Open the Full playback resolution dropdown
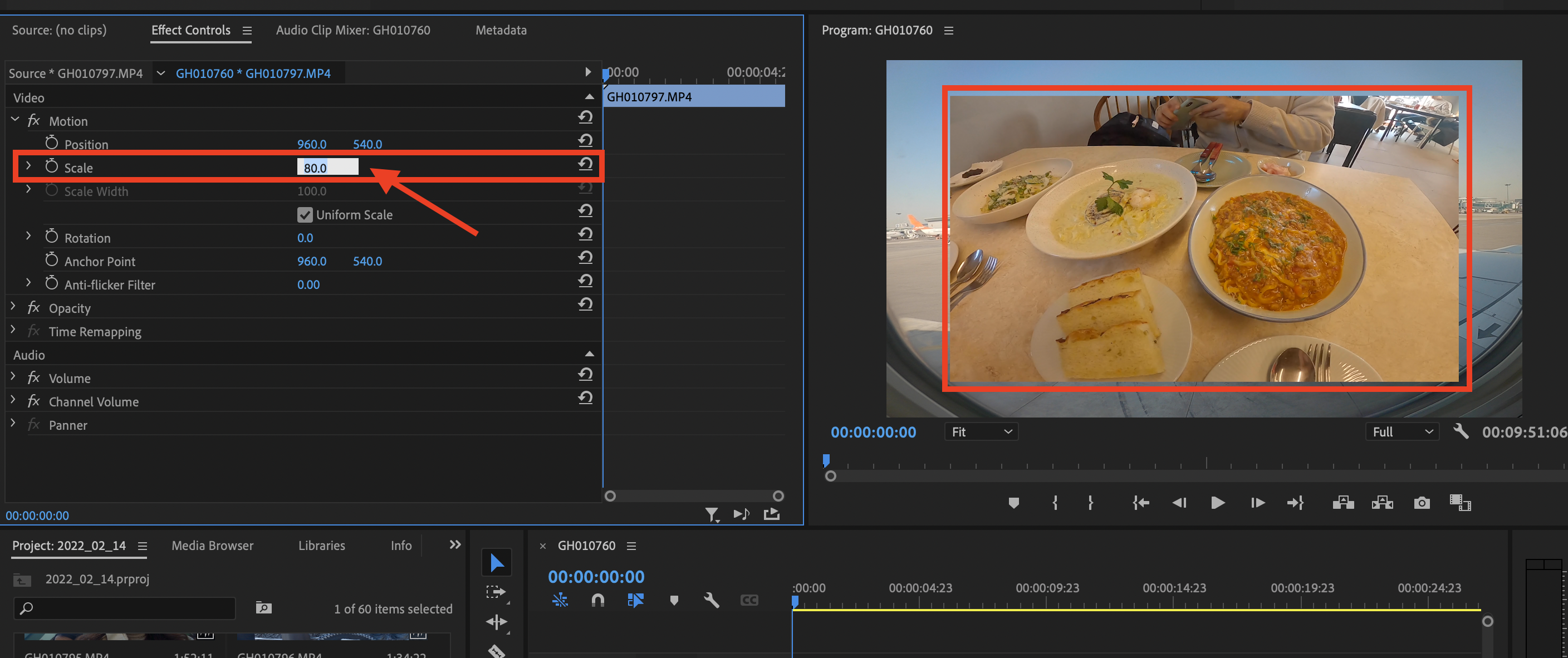Screen dimensions: 1568x658 point(1402,431)
